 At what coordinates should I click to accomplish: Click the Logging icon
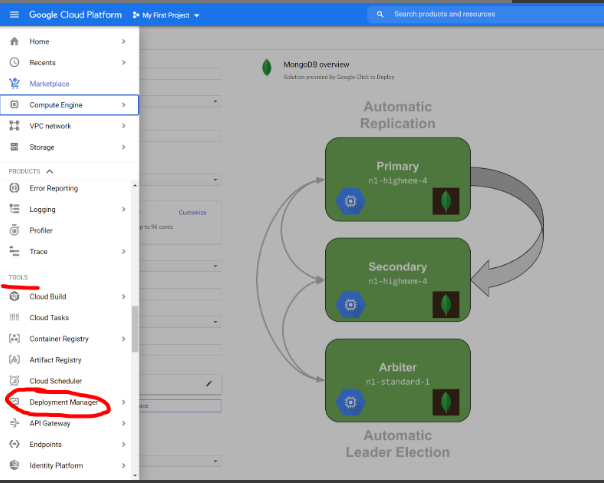coord(14,209)
